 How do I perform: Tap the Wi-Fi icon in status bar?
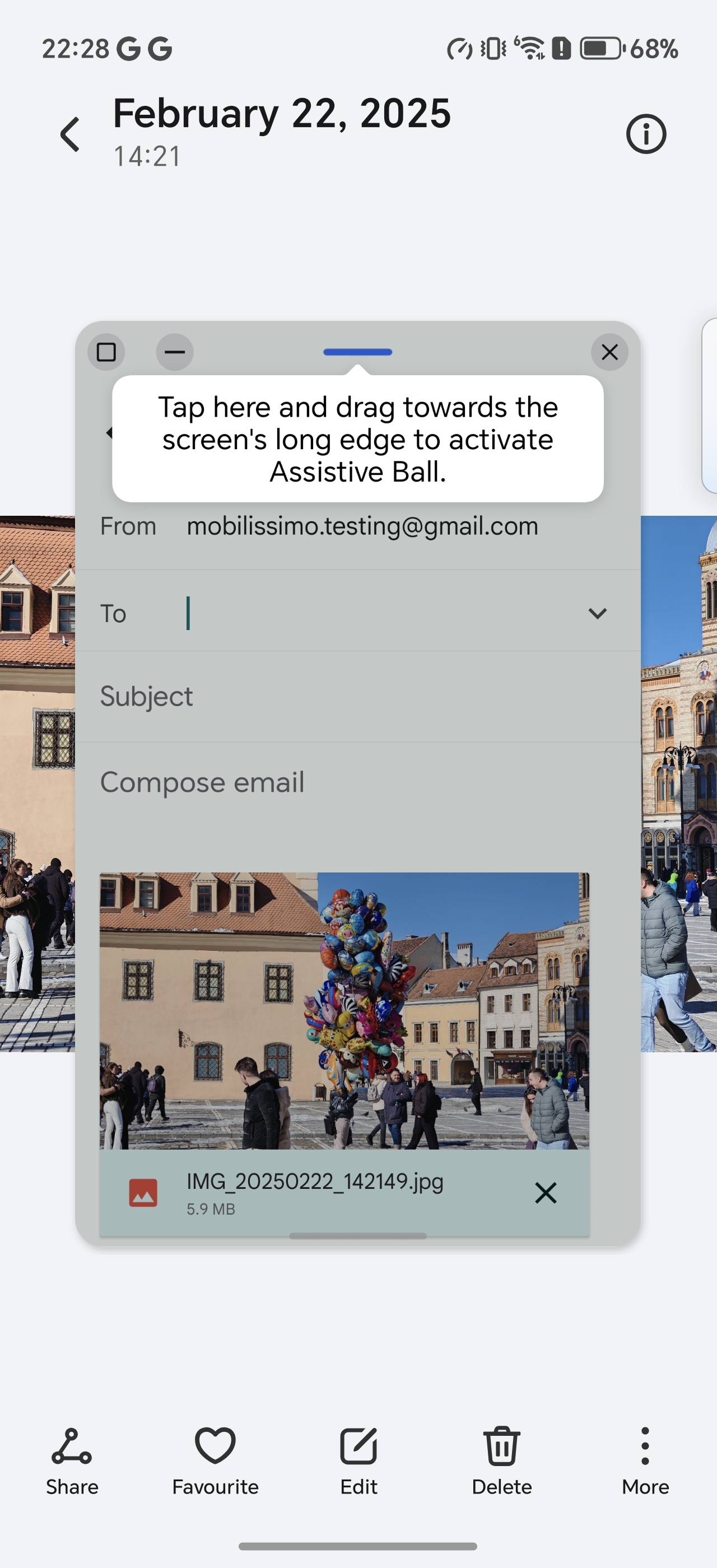(x=530, y=48)
